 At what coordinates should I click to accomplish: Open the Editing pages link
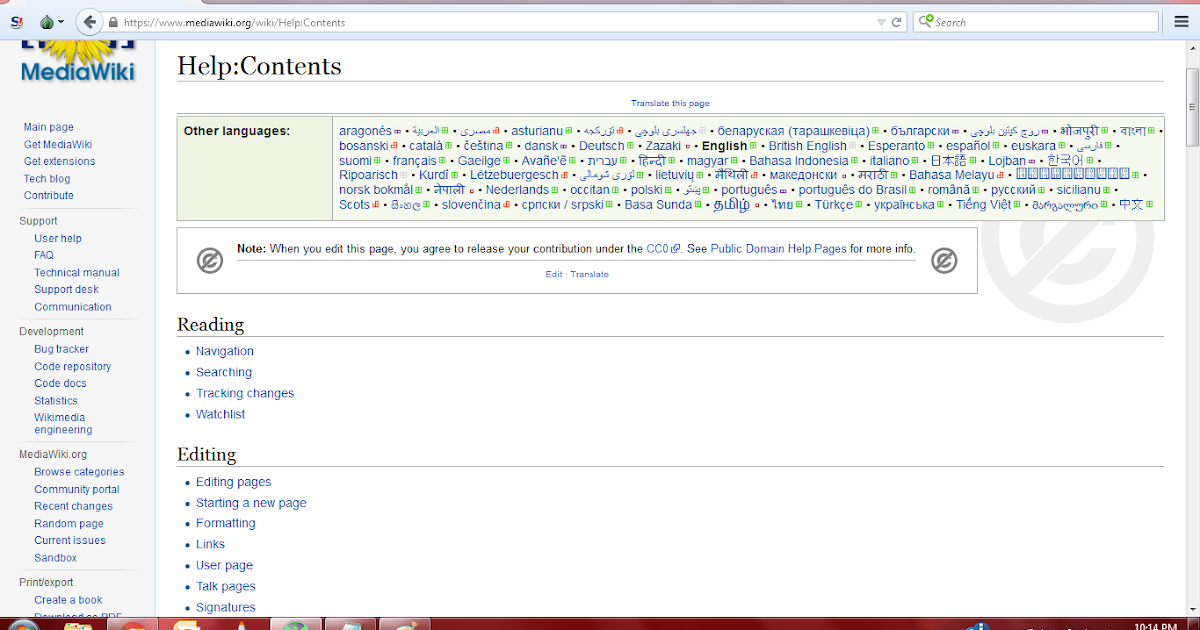[x=234, y=482]
